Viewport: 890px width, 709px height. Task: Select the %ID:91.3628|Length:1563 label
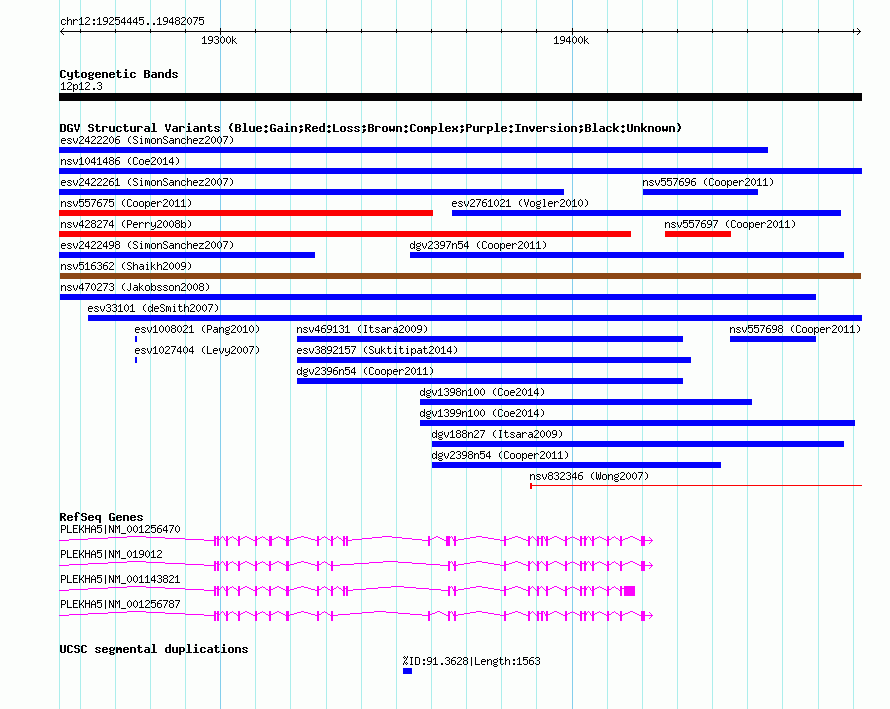coord(472,661)
